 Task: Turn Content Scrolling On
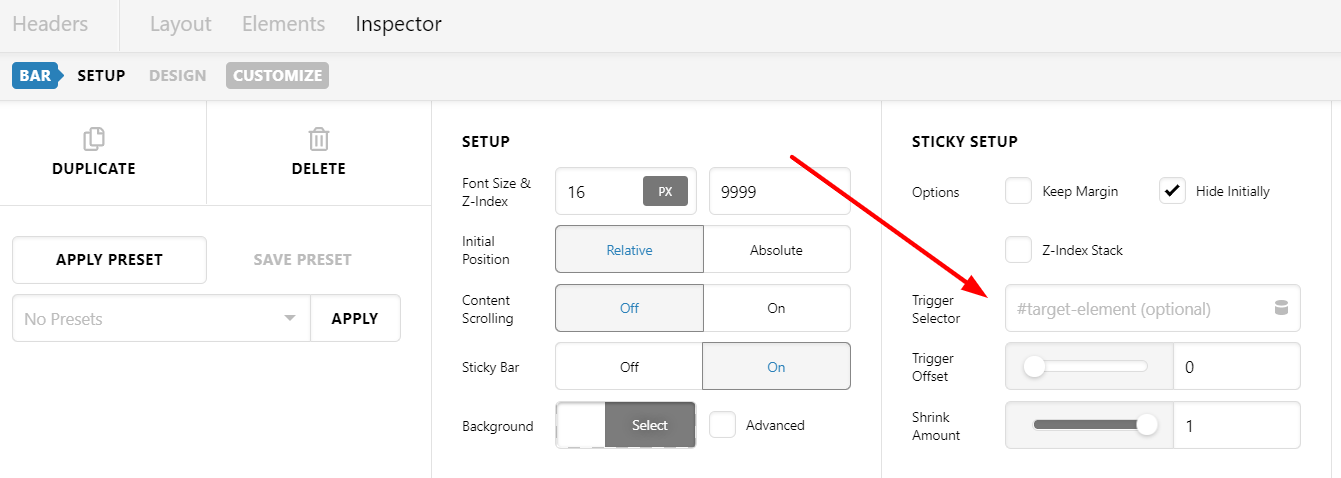(777, 308)
